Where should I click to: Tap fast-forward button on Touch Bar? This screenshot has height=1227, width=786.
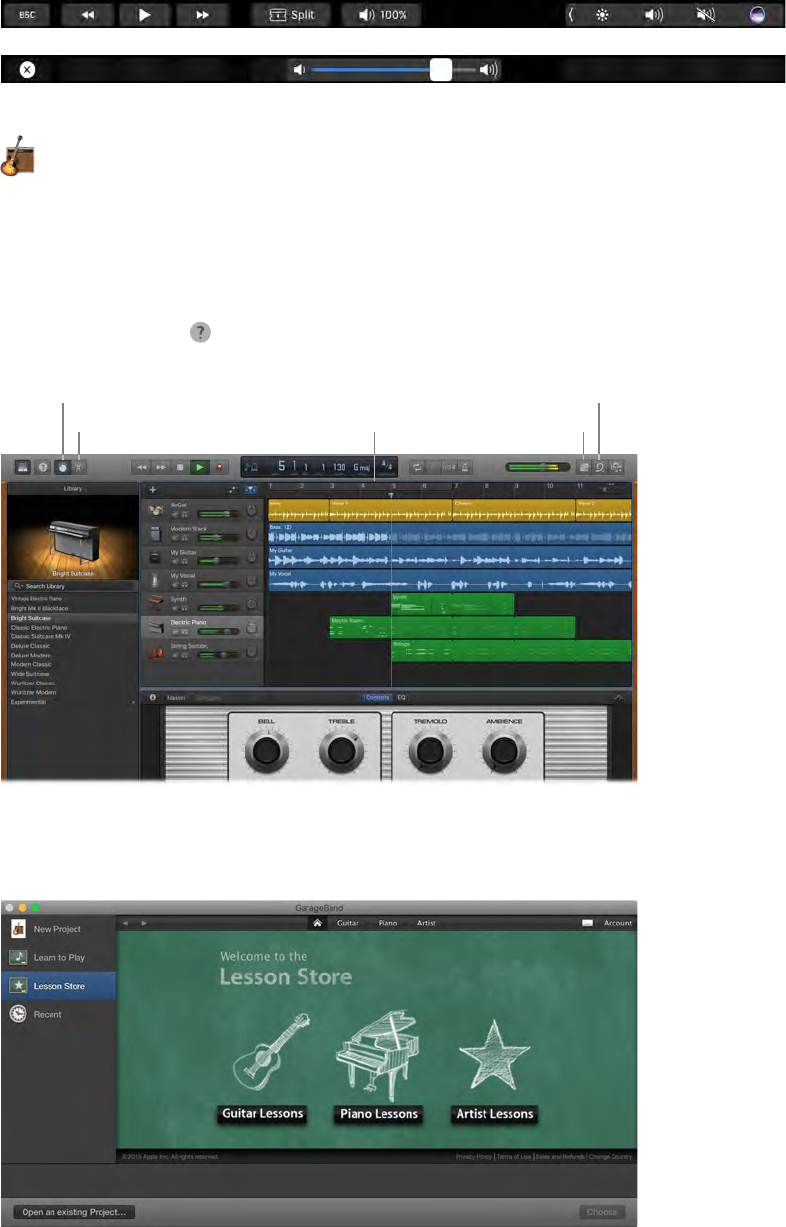pyautogui.click(x=202, y=15)
